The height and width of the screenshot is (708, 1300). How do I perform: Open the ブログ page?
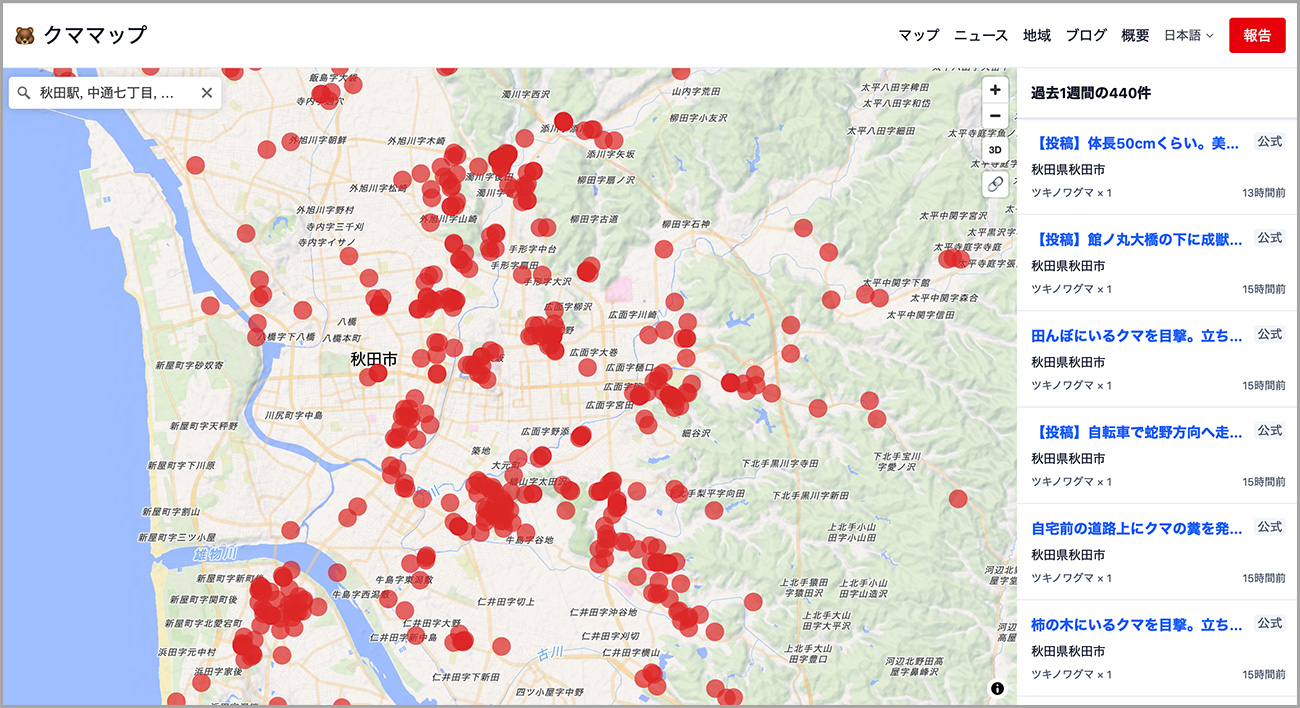1086,35
